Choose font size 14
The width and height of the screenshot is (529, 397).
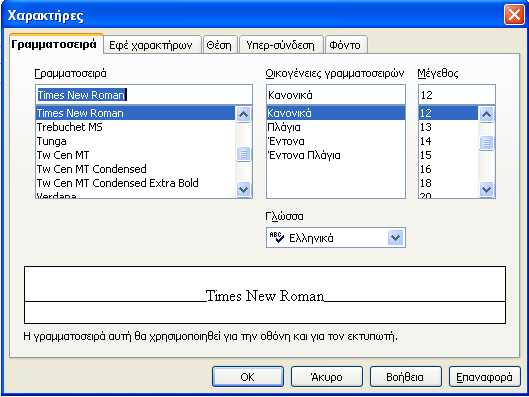(448, 141)
